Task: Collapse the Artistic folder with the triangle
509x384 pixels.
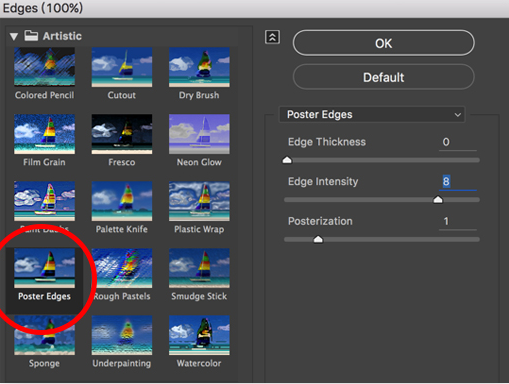Action: click(14, 36)
